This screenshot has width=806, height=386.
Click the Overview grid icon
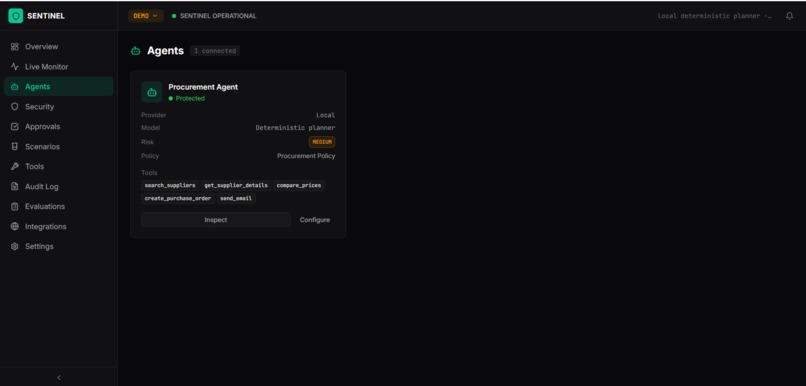(x=14, y=47)
